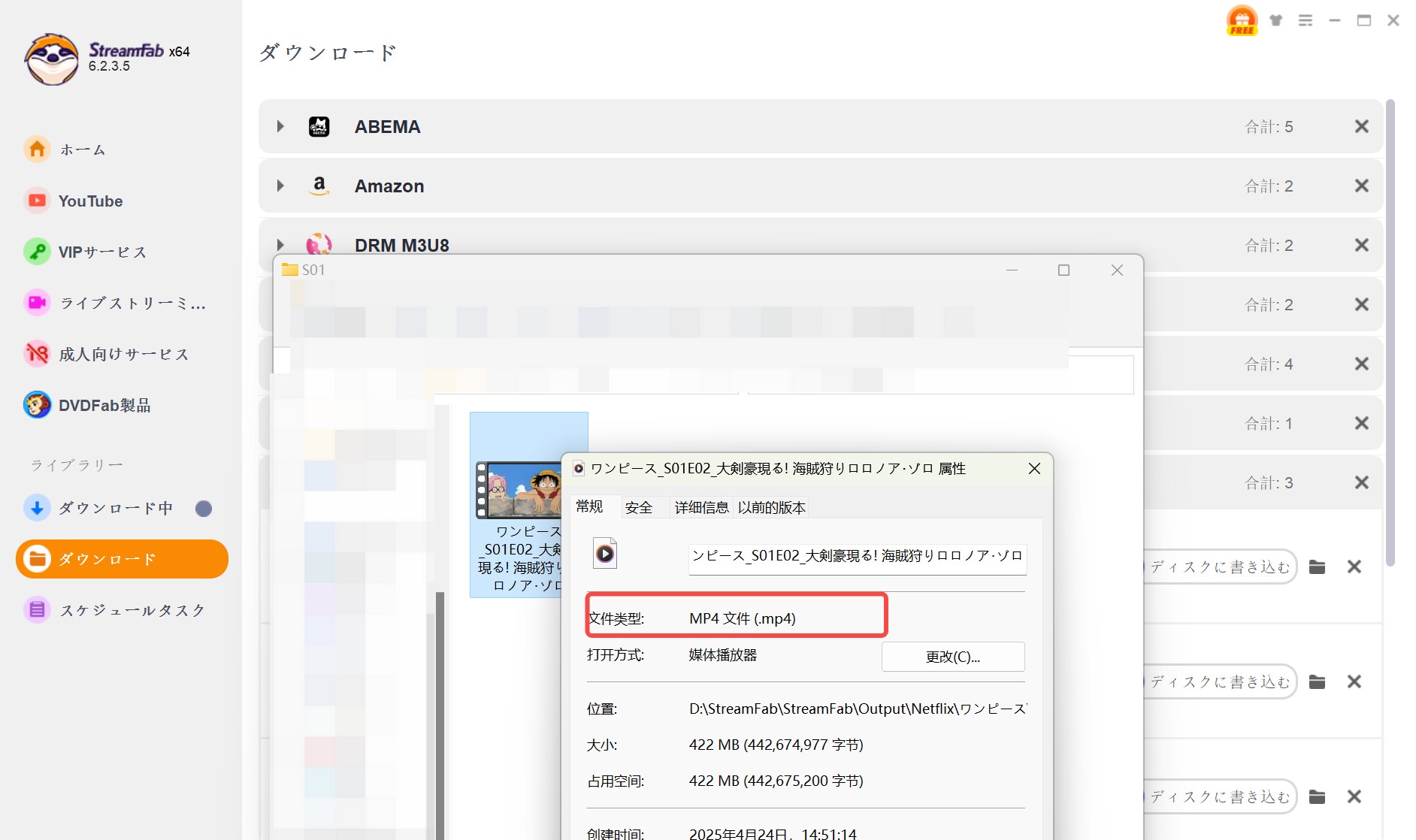Switch to the 常规 tab in properties

pos(589,507)
